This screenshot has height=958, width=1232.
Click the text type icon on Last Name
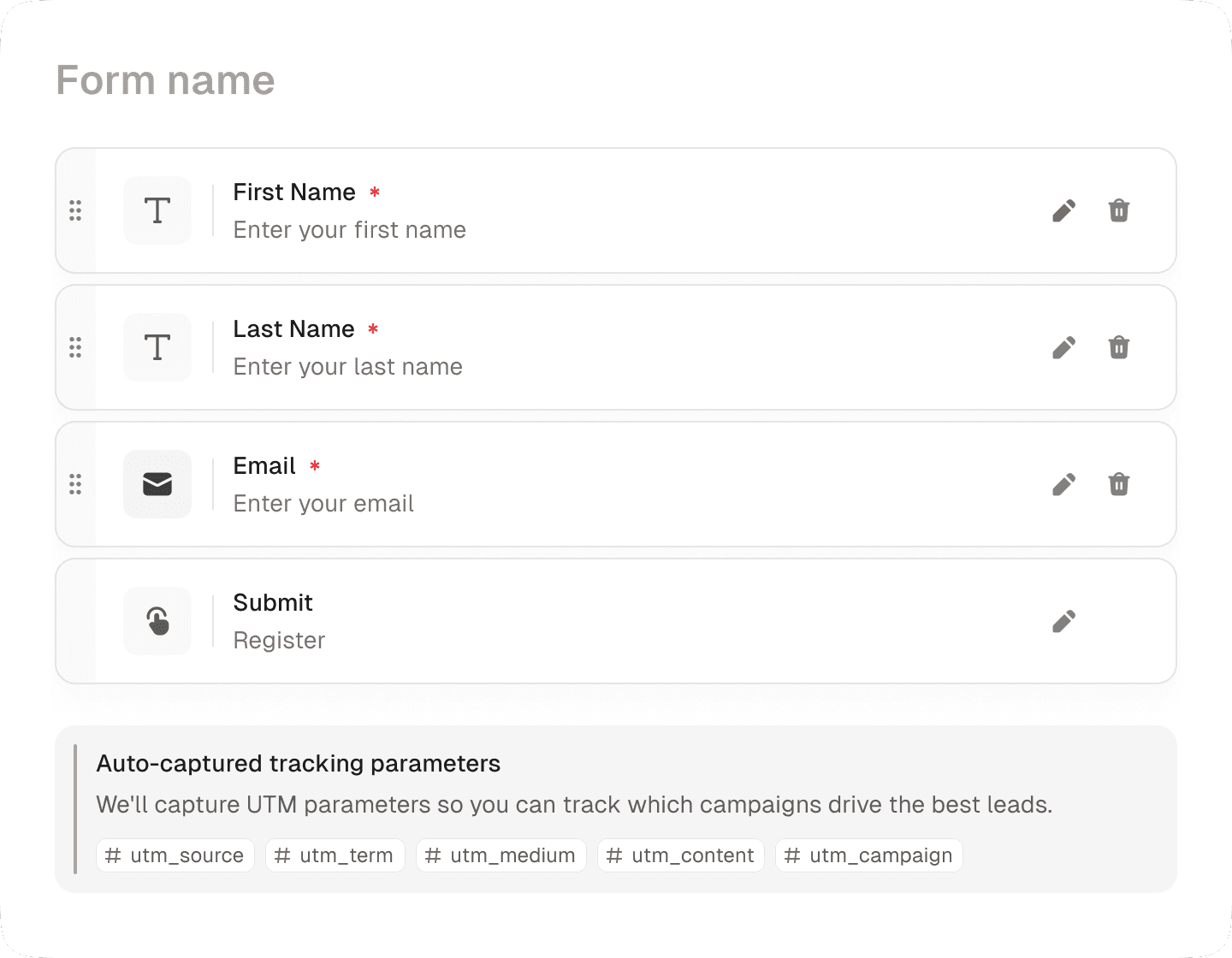pyautogui.click(x=157, y=347)
